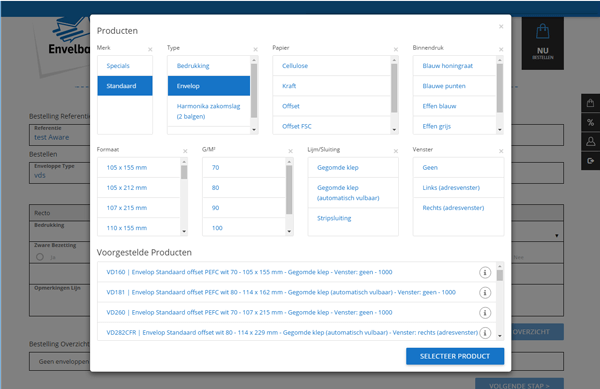This screenshot has height=389, width=600.
Task: Select Cellulose paper
Action: click(332, 66)
